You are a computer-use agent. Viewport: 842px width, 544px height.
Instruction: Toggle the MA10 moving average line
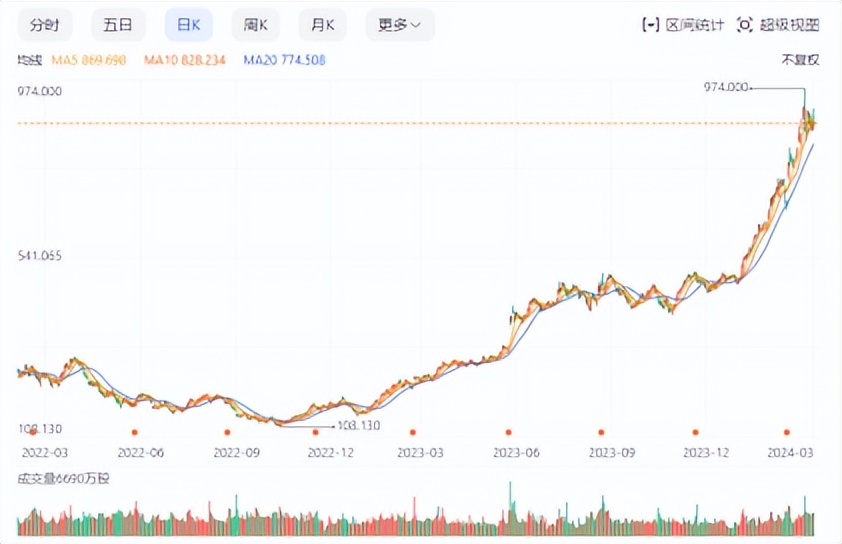[185, 60]
